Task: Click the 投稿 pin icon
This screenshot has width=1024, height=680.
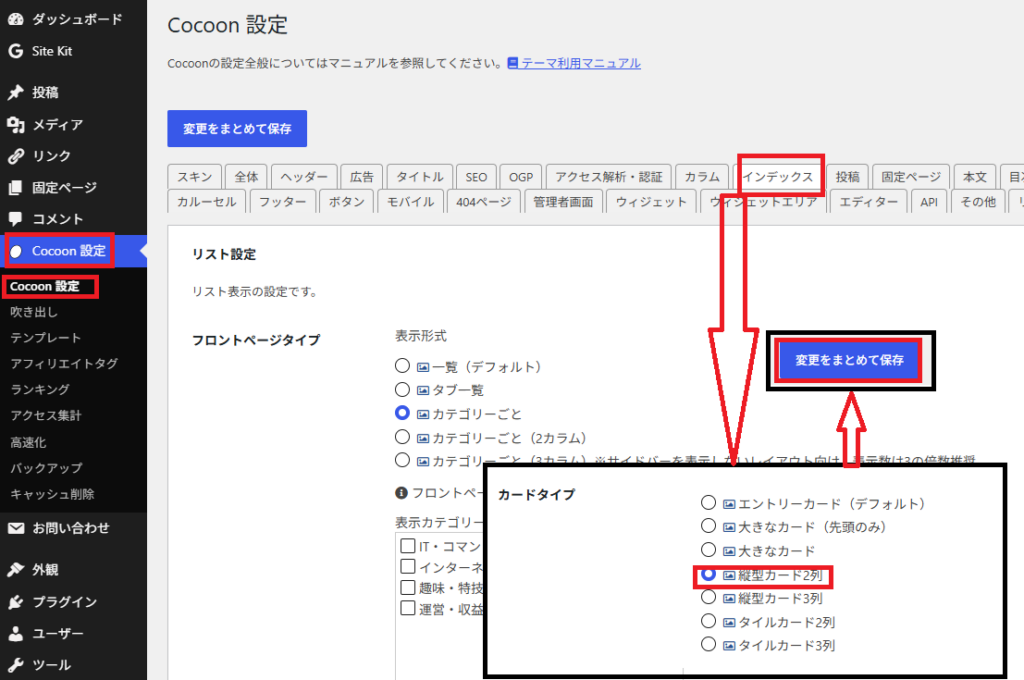Action: pyautogui.click(x=16, y=93)
